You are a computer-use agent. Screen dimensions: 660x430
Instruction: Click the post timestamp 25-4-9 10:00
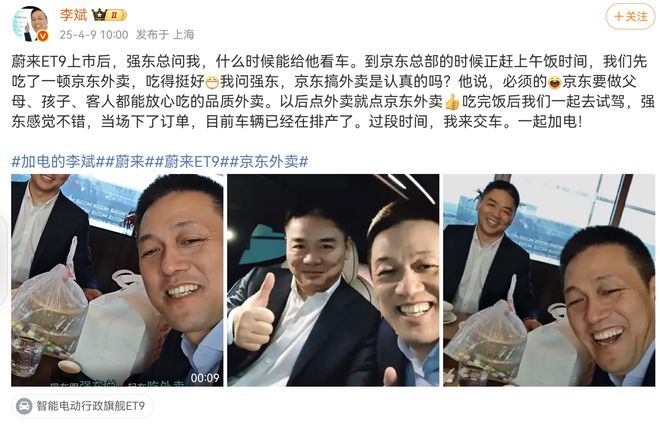pos(94,35)
